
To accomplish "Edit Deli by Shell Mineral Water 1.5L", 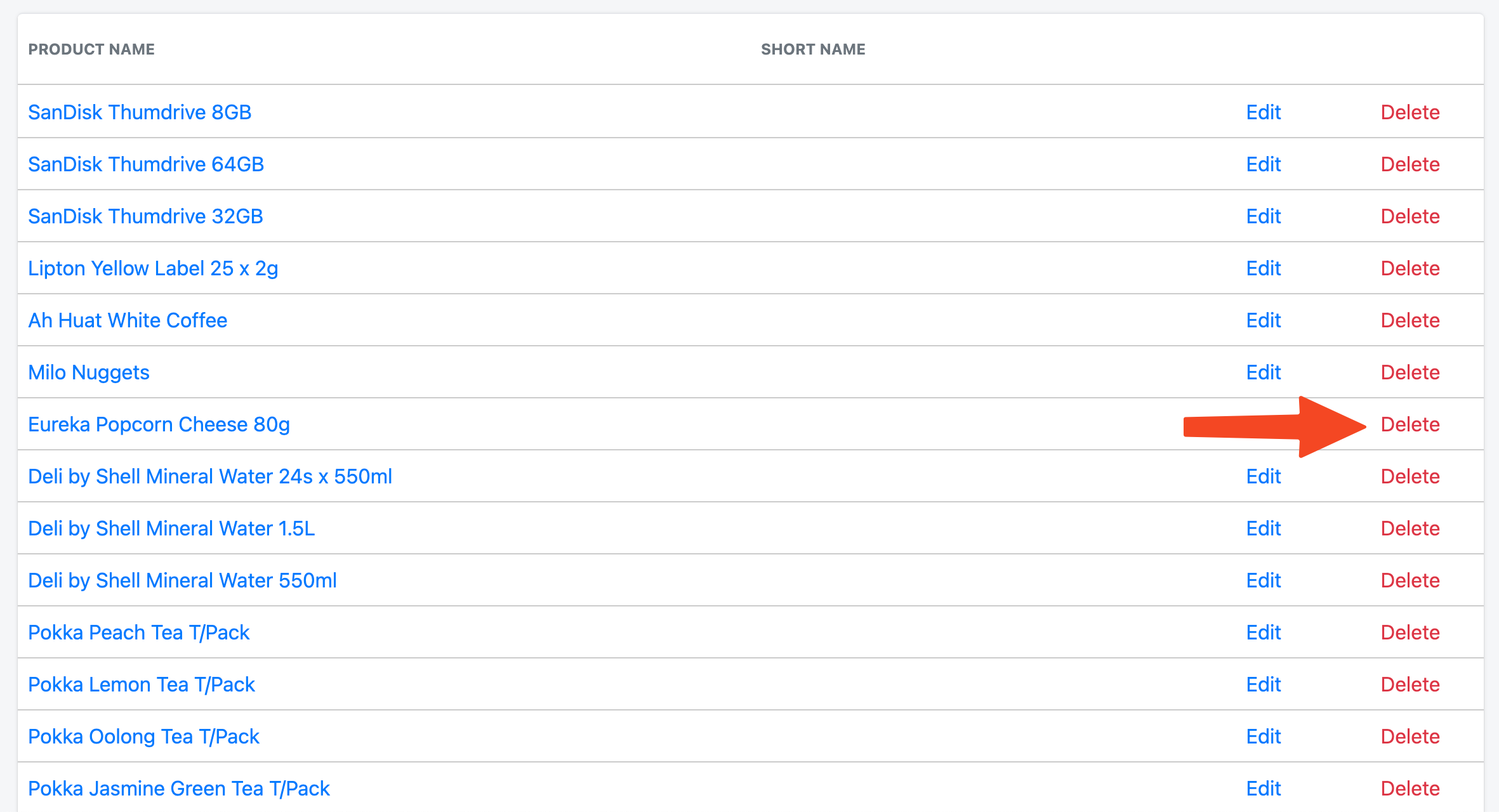I will tap(1263, 528).
